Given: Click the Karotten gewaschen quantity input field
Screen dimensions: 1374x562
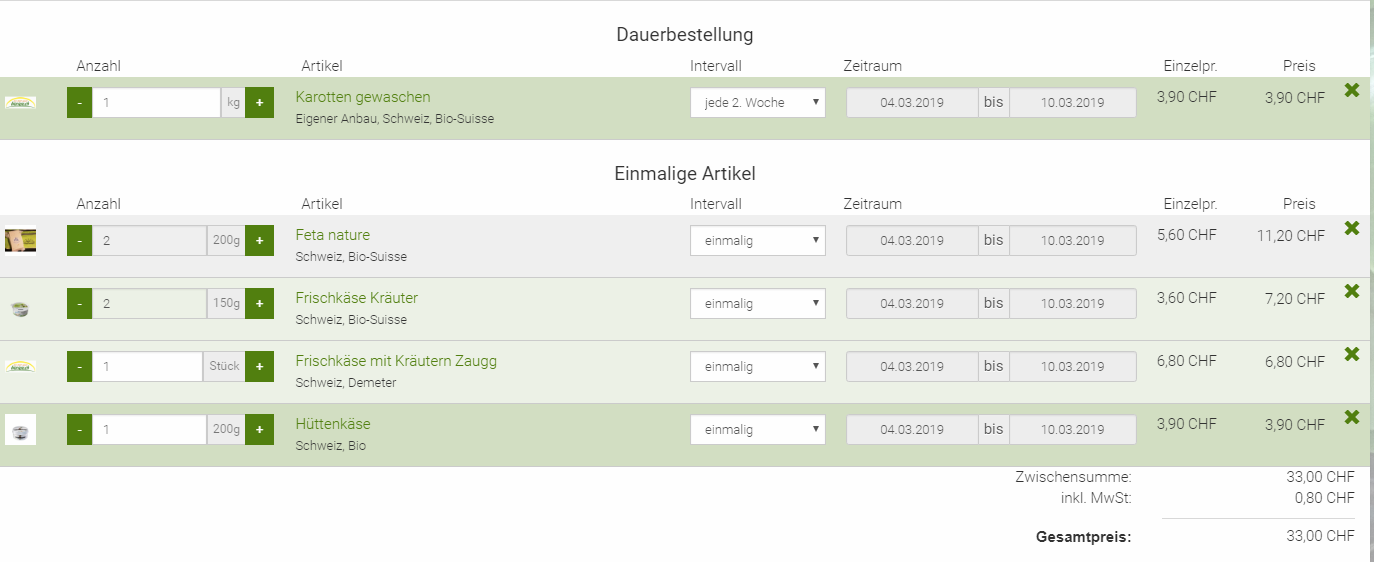Looking at the screenshot, I should coord(156,103).
